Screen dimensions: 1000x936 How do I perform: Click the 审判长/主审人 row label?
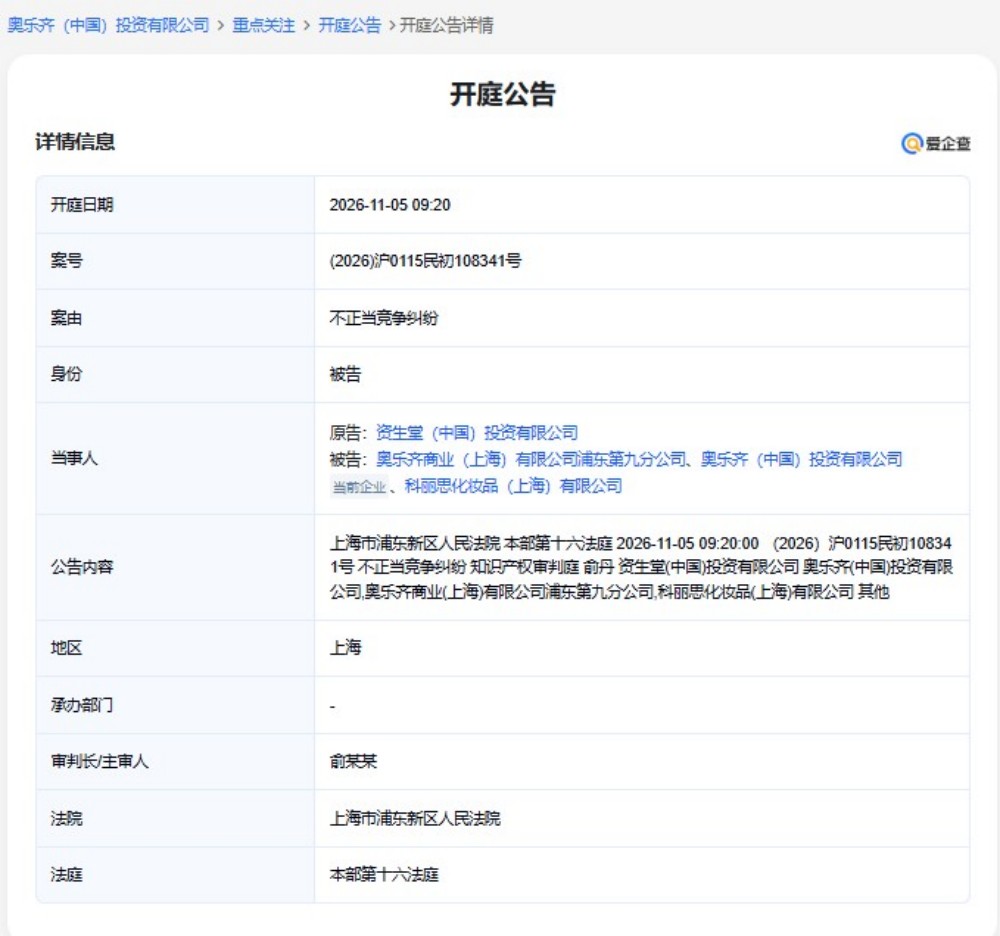tap(99, 761)
